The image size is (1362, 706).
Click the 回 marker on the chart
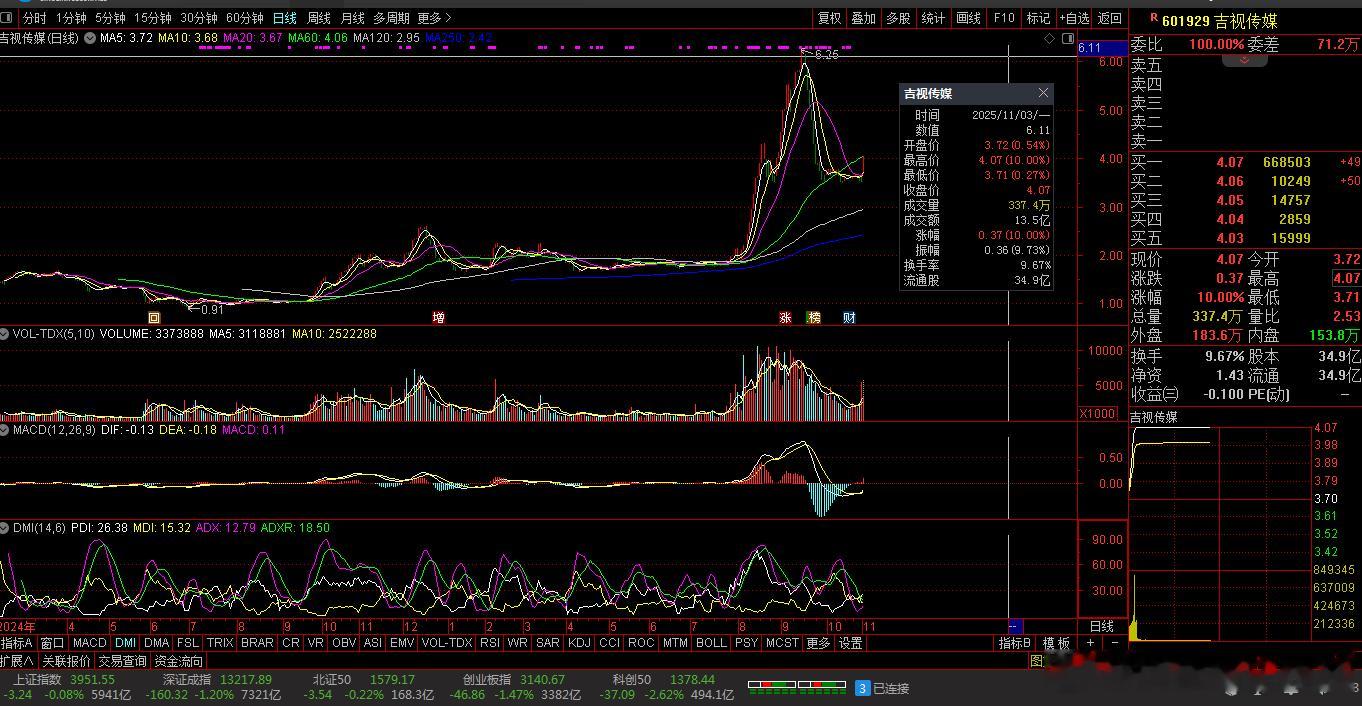[154, 317]
